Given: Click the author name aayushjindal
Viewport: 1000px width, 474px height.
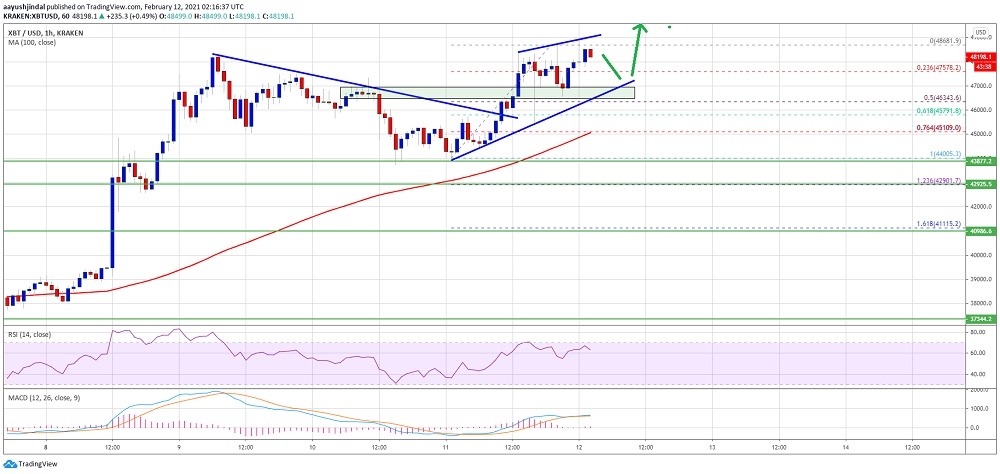Looking at the screenshot, I should point(25,7).
